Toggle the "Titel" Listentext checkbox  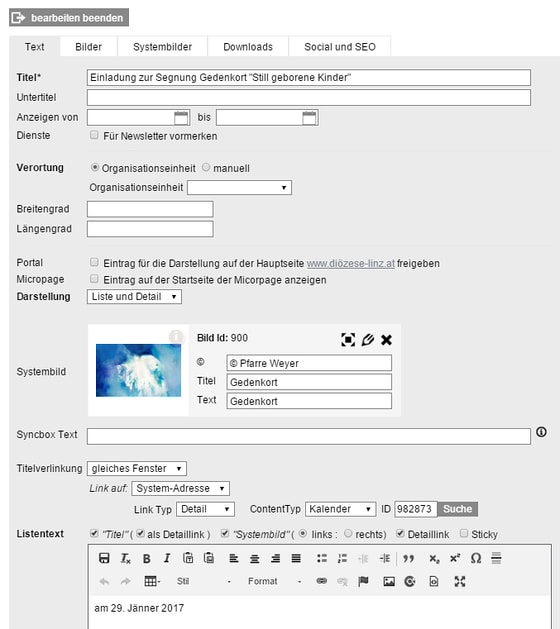(x=94, y=533)
